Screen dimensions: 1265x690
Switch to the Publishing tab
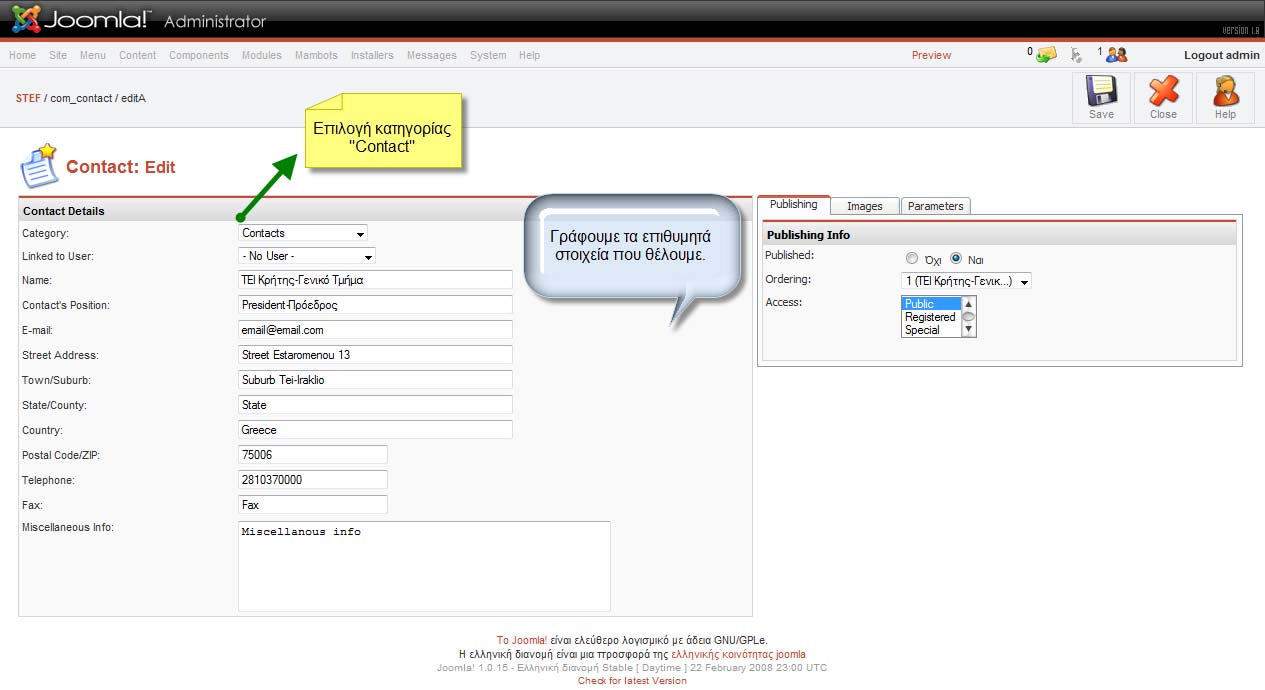794,204
